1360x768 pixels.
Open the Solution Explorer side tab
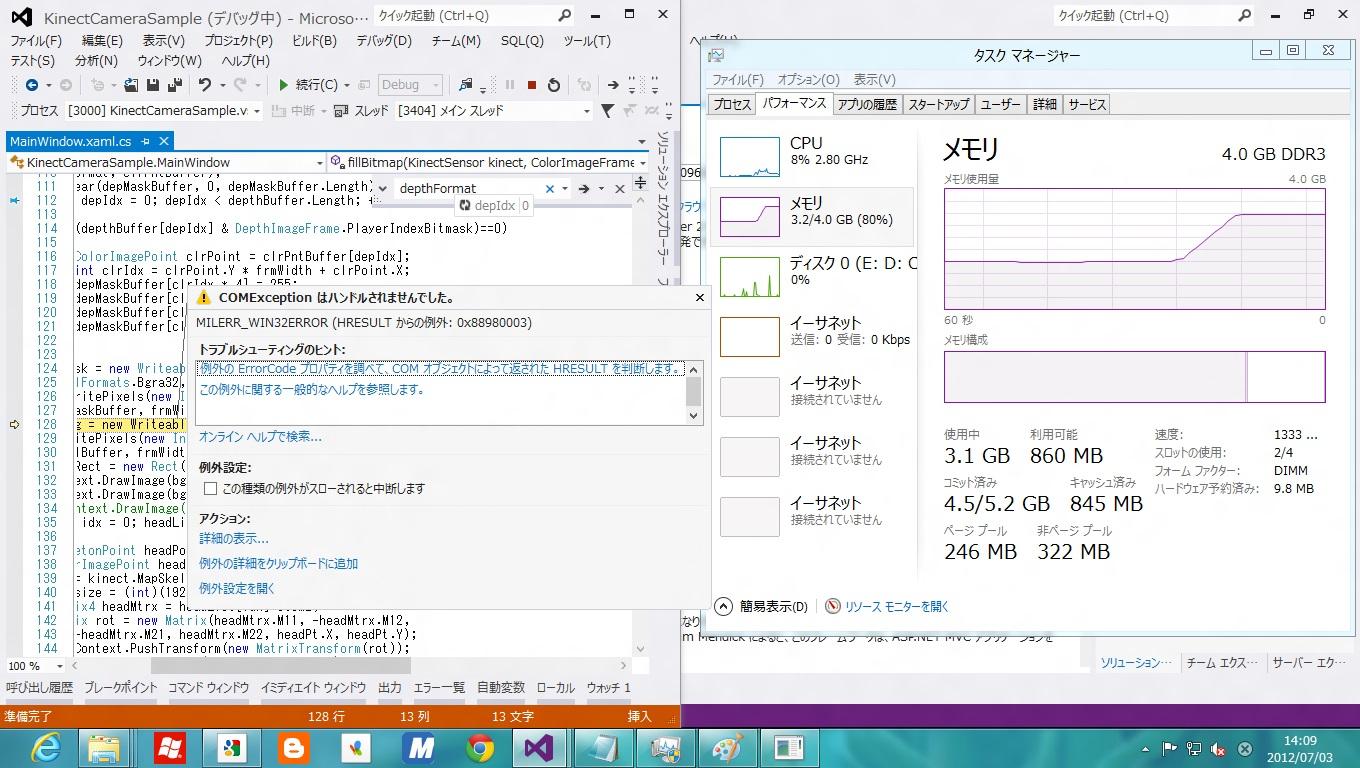pyautogui.click(x=662, y=198)
